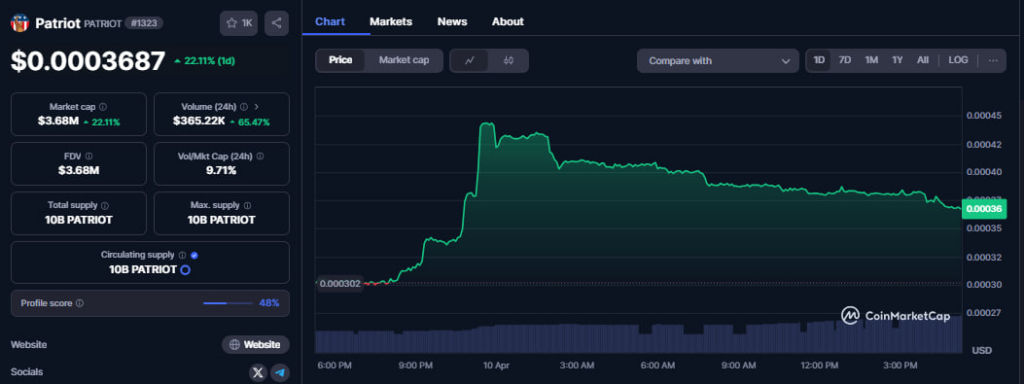This screenshot has height=384, width=1024.
Task: Click Profile score info icon
Action: pos(80,303)
